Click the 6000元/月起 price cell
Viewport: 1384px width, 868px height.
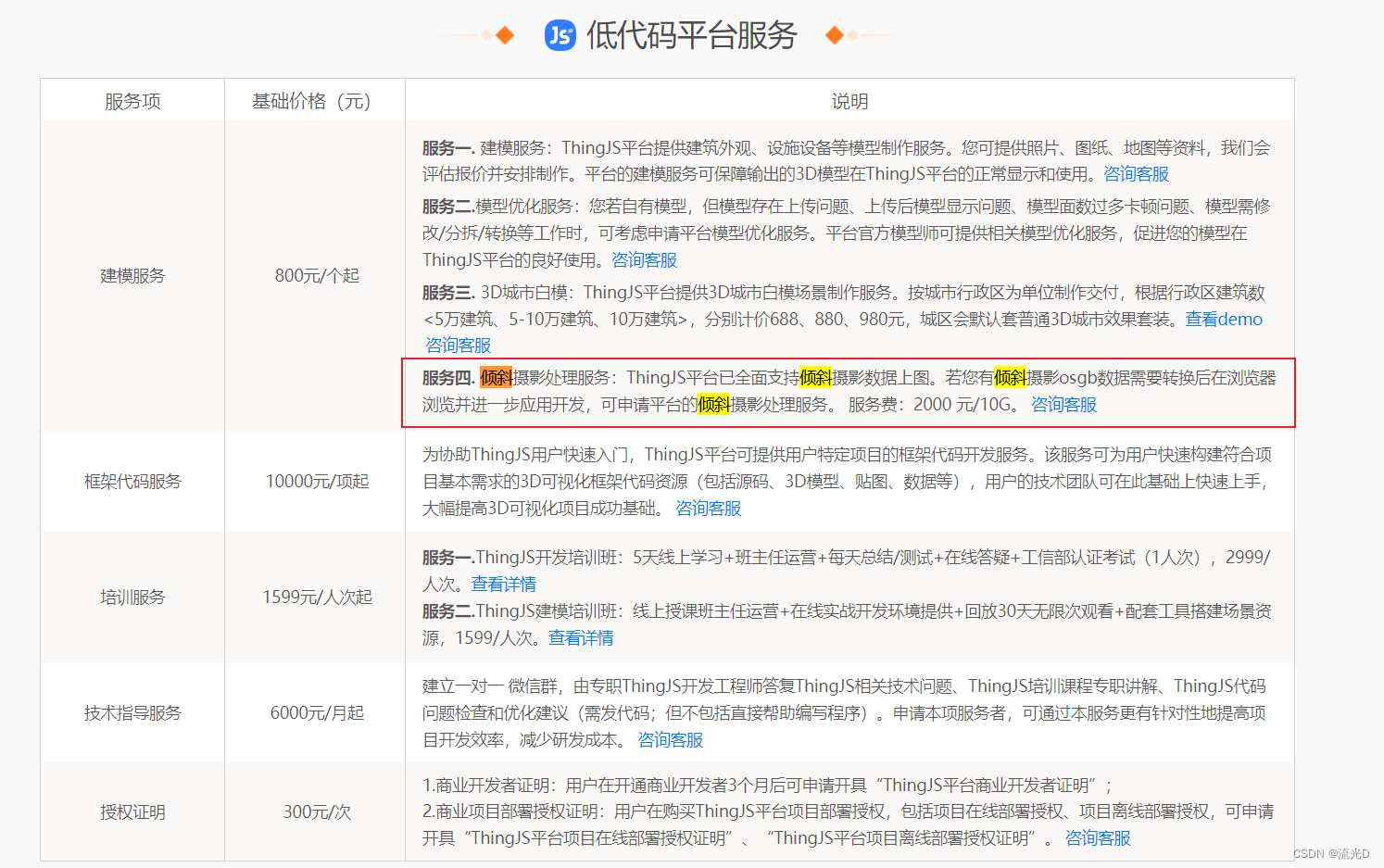pyautogui.click(x=317, y=712)
